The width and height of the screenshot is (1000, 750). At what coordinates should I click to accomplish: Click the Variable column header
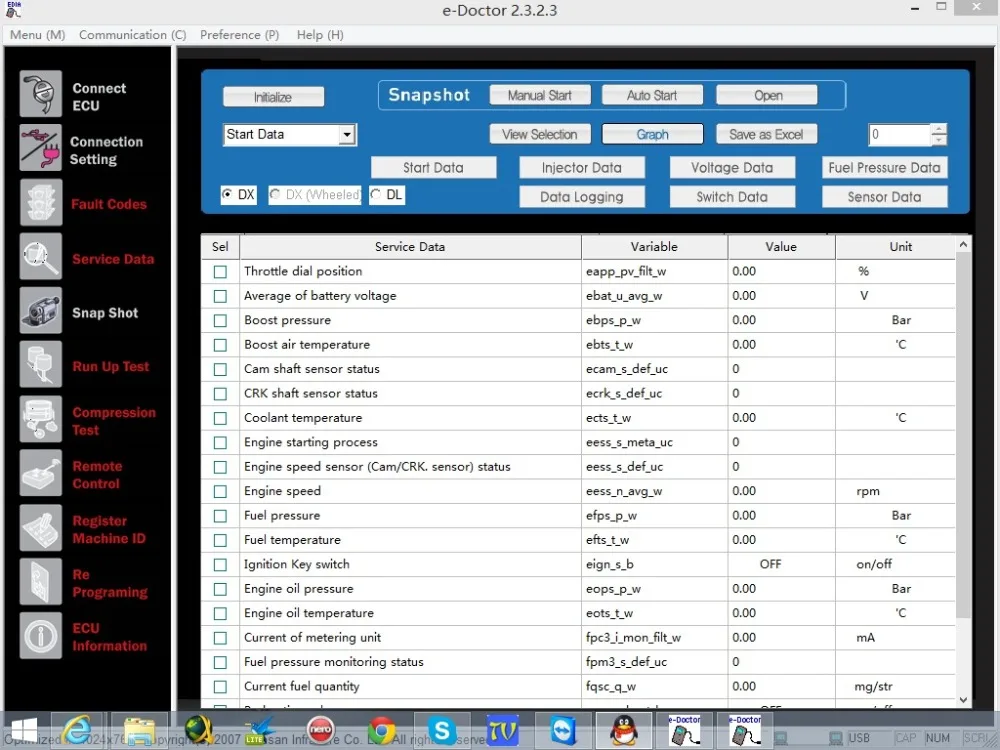click(x=654, y=247)
